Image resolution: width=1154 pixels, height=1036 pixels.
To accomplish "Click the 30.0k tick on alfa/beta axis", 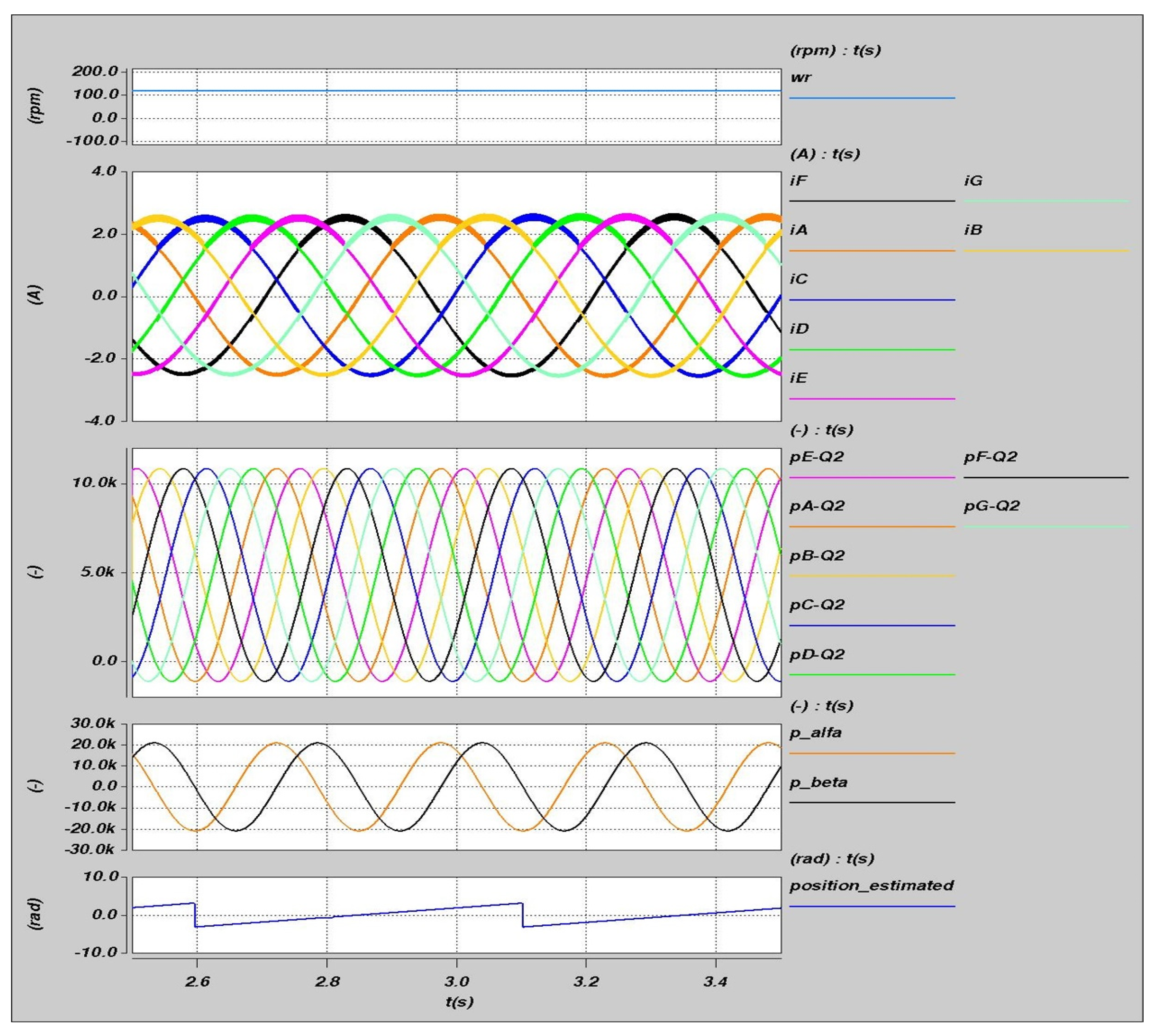I will [x=93, y=723].
